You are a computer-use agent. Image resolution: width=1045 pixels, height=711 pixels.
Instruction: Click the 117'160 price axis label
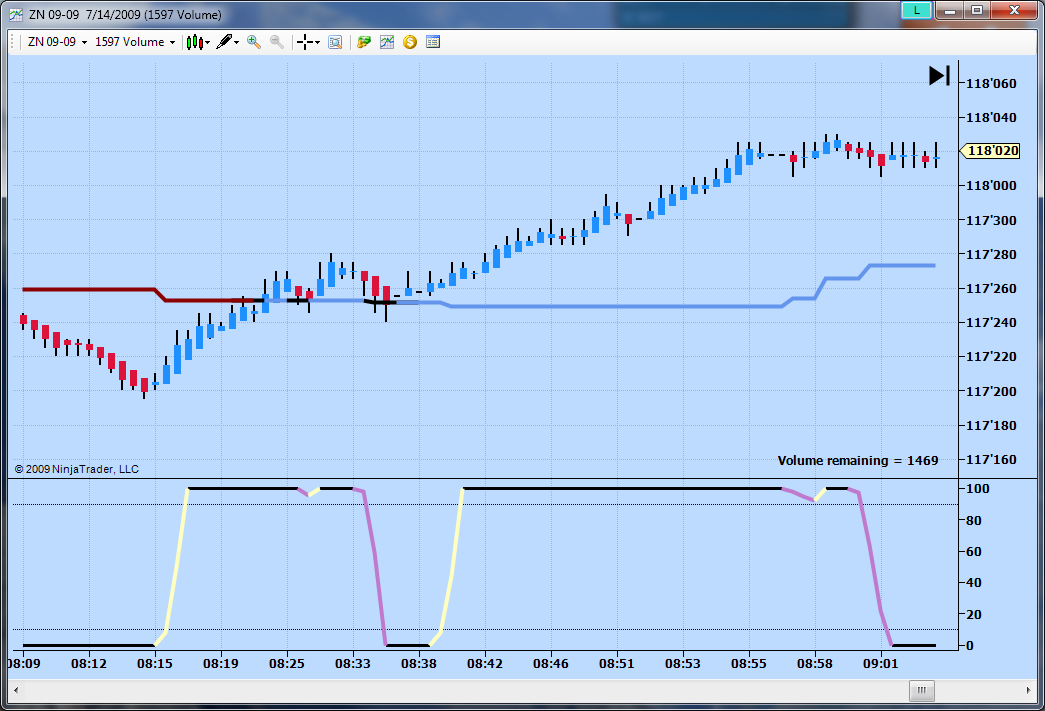tap(991, 459)
